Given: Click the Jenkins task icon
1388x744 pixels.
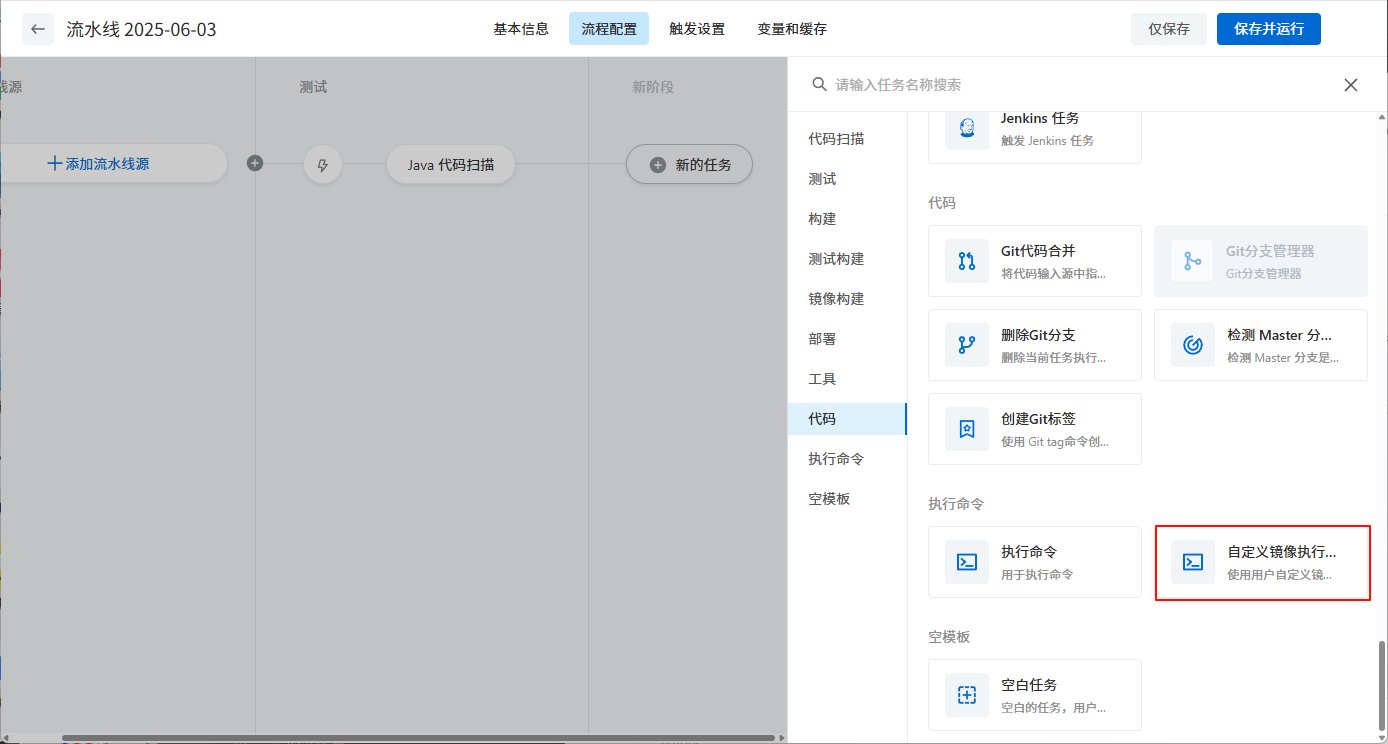Looking at the screenshot, I should (967, 128).
